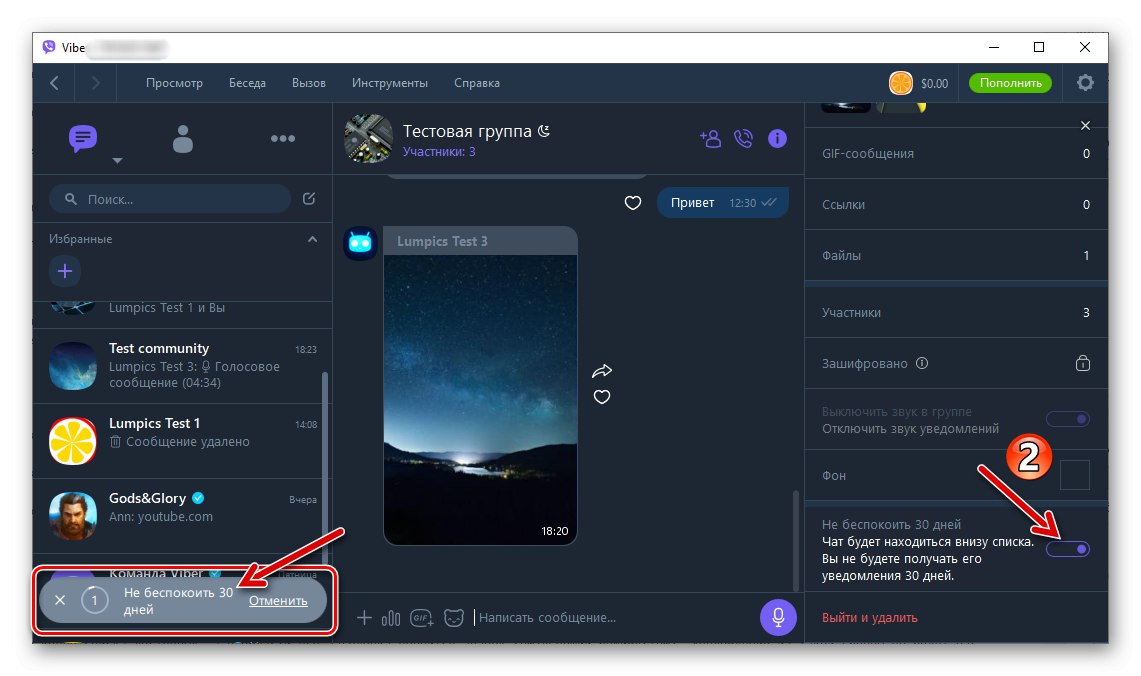
Task: Click the Фон checkbox
Action: [x=1076, y=475]
